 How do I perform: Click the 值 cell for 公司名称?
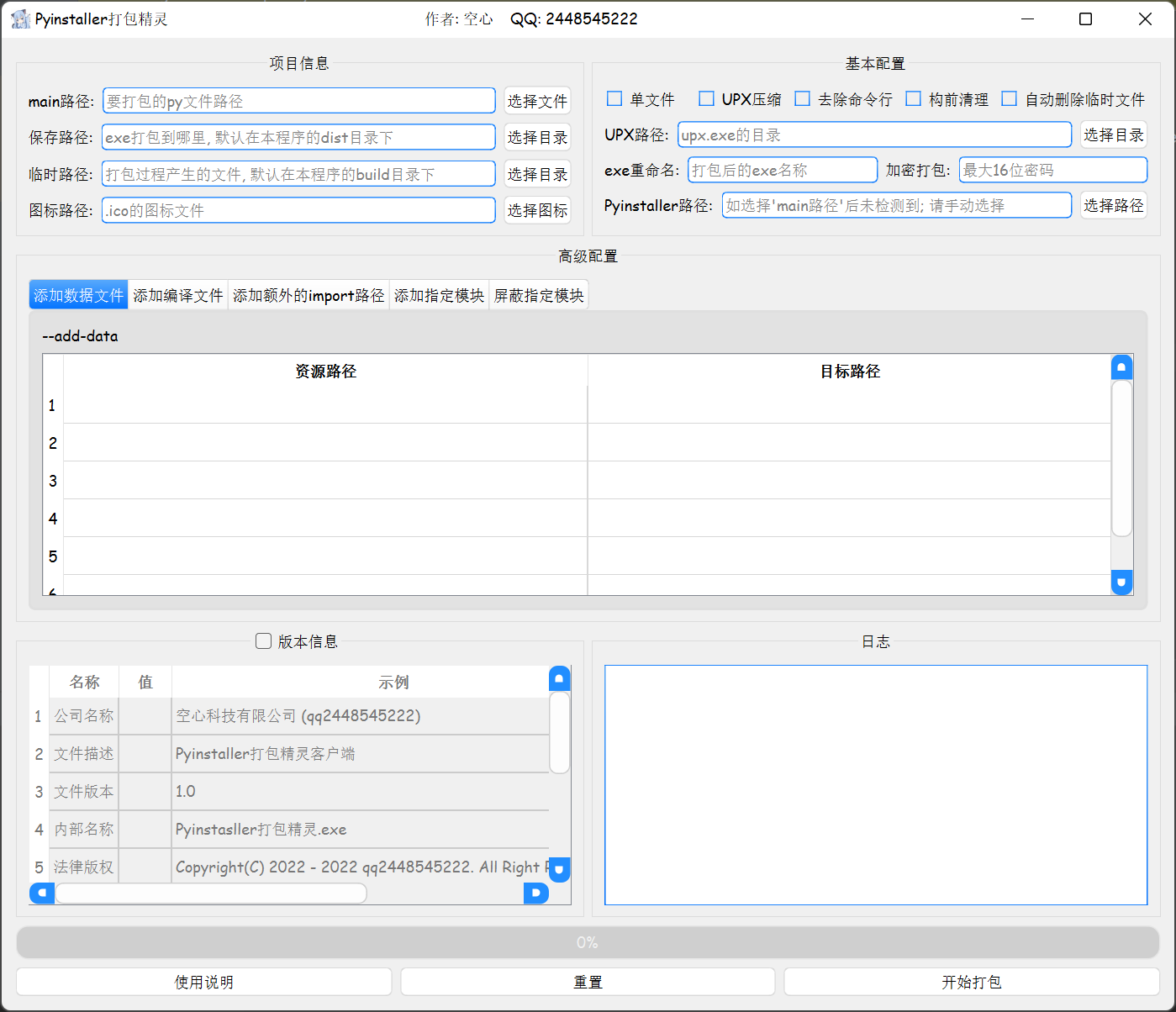(x=145, y=716)
